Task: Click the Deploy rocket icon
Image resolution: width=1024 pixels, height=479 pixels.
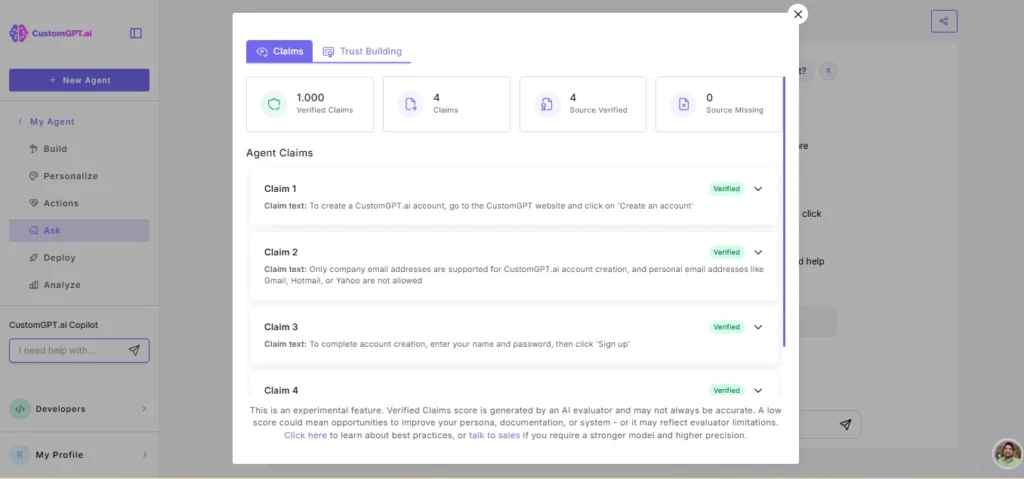Action: click(x=34, y=258)
